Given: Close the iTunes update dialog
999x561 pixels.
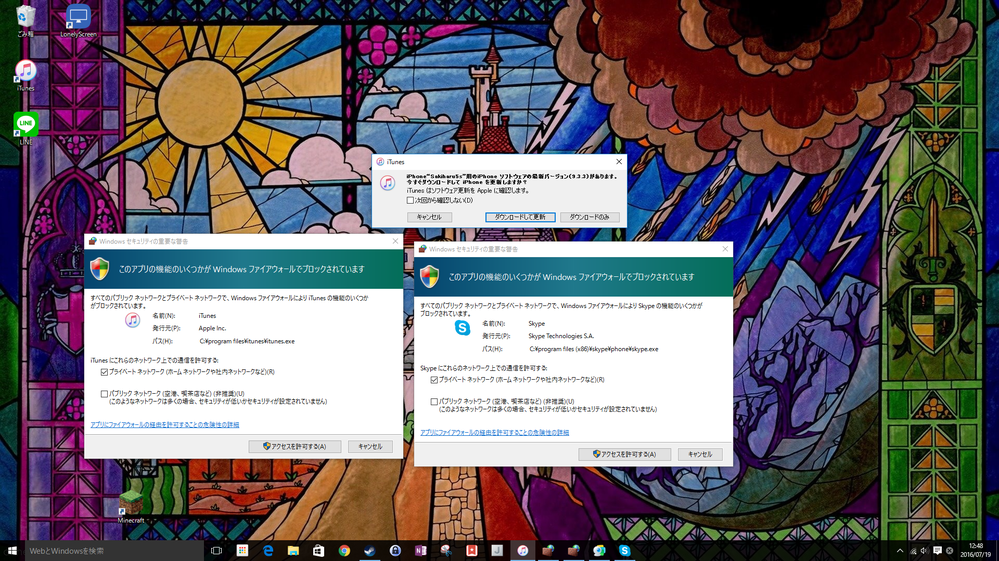Looking at the screenshot, I should (x=619, y=162).
